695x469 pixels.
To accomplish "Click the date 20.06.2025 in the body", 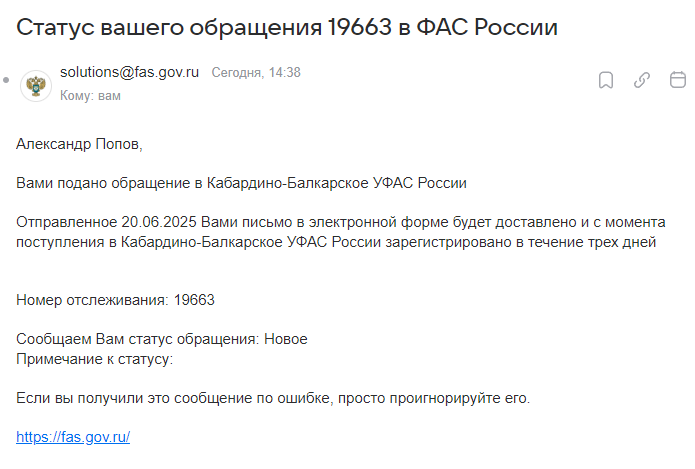I will click(159, 222).
